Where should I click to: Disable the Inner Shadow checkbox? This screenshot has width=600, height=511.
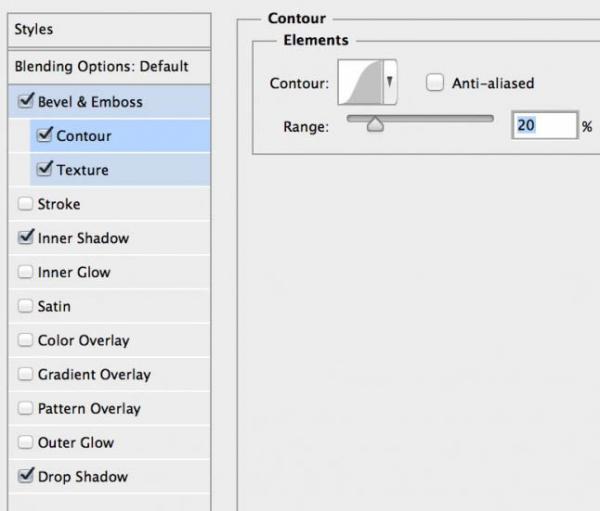(26, 238)
